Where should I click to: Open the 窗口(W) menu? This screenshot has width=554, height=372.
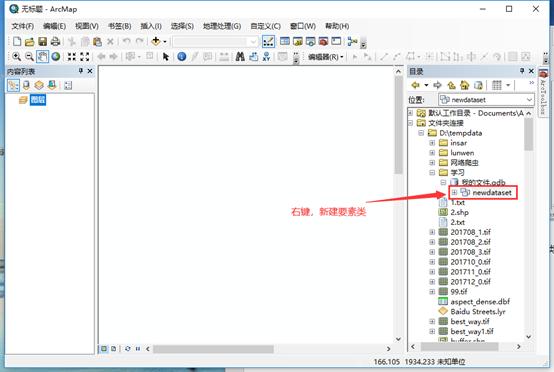pyautogui.click(x=303, y=26)
